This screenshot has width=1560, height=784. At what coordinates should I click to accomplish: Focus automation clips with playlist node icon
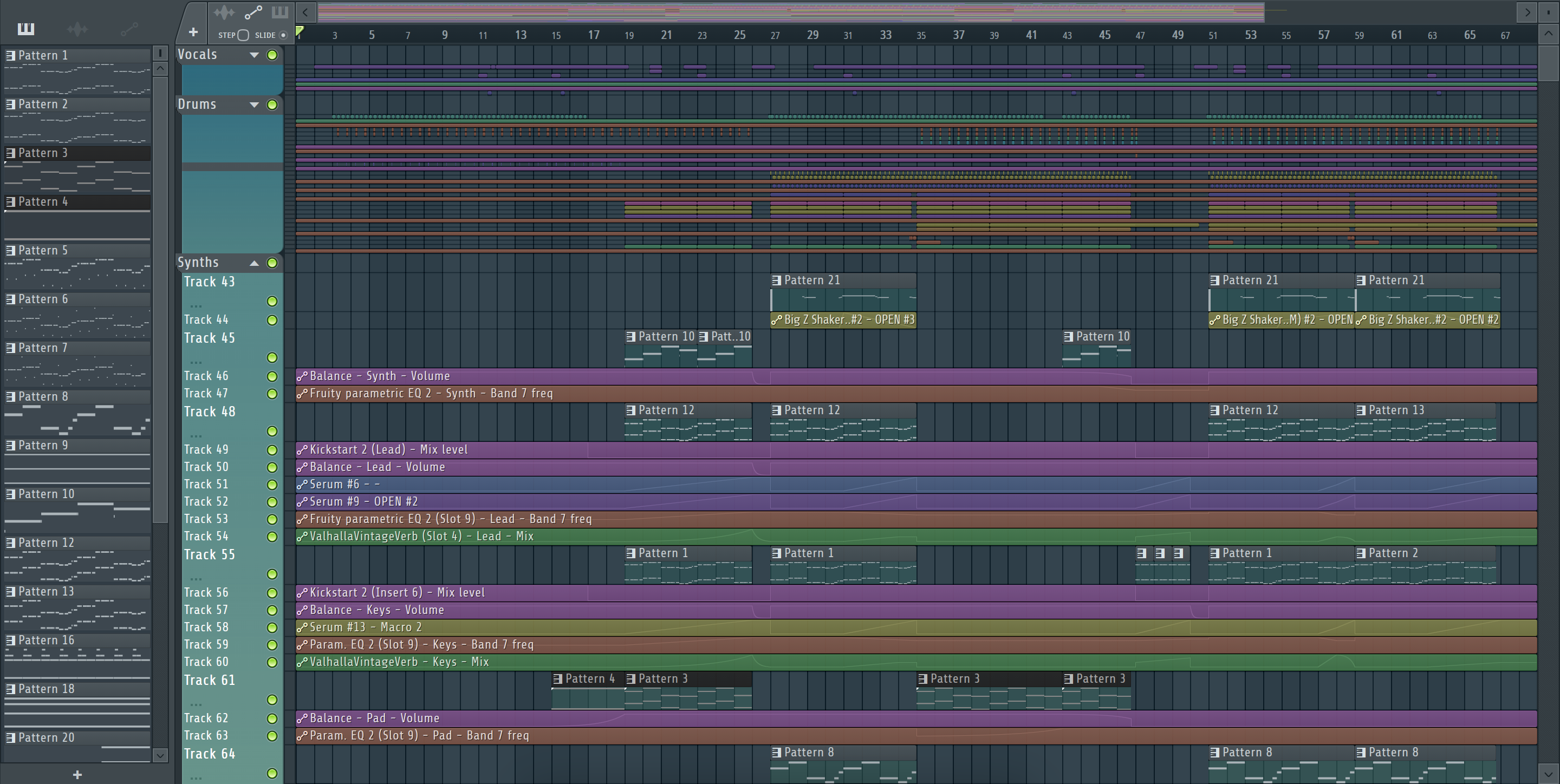tap(253, 12)
